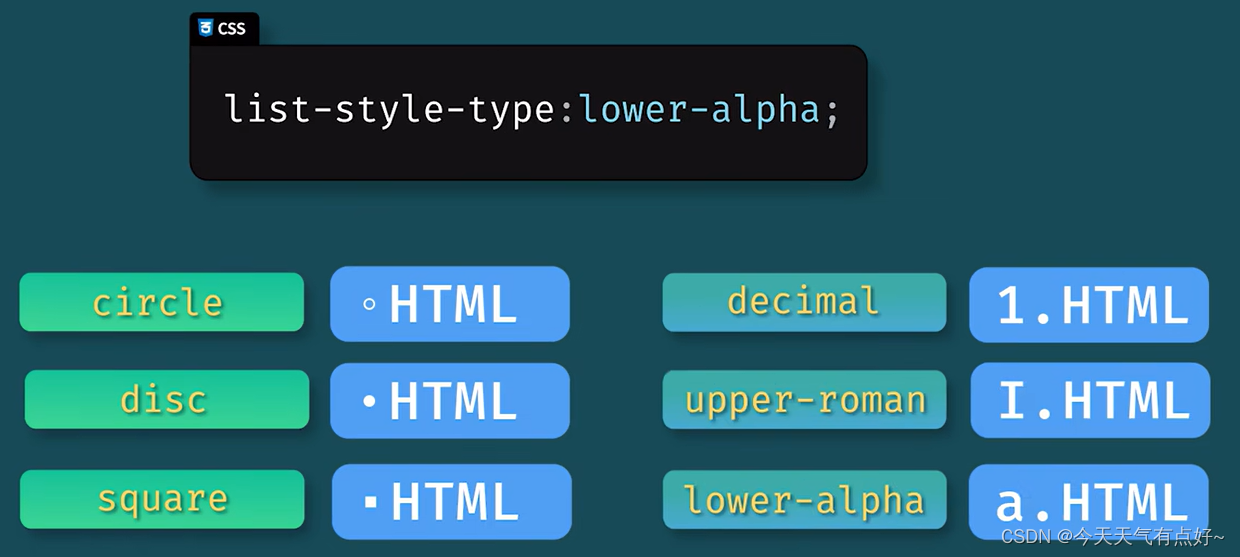1240x557 pixels.
Task: Select the decimal label
Action: (x=804, y=302)
